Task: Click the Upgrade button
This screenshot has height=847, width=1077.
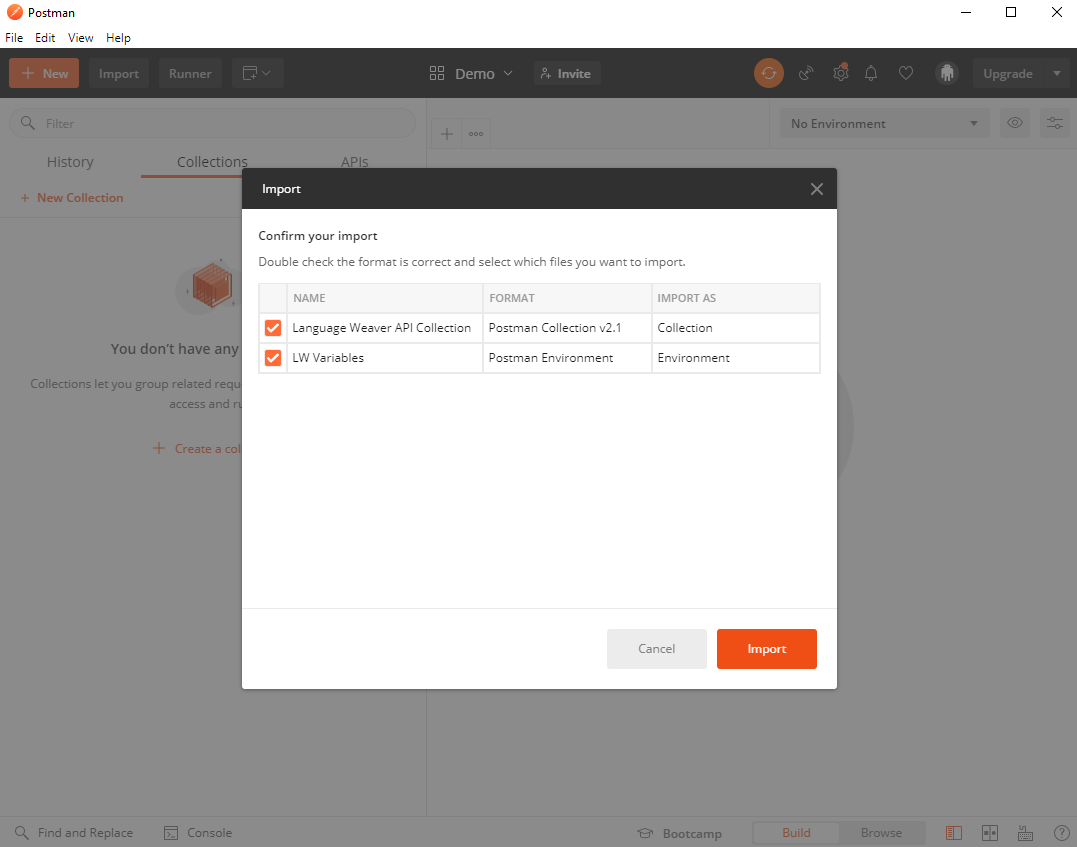Action: coord(1008,74)
